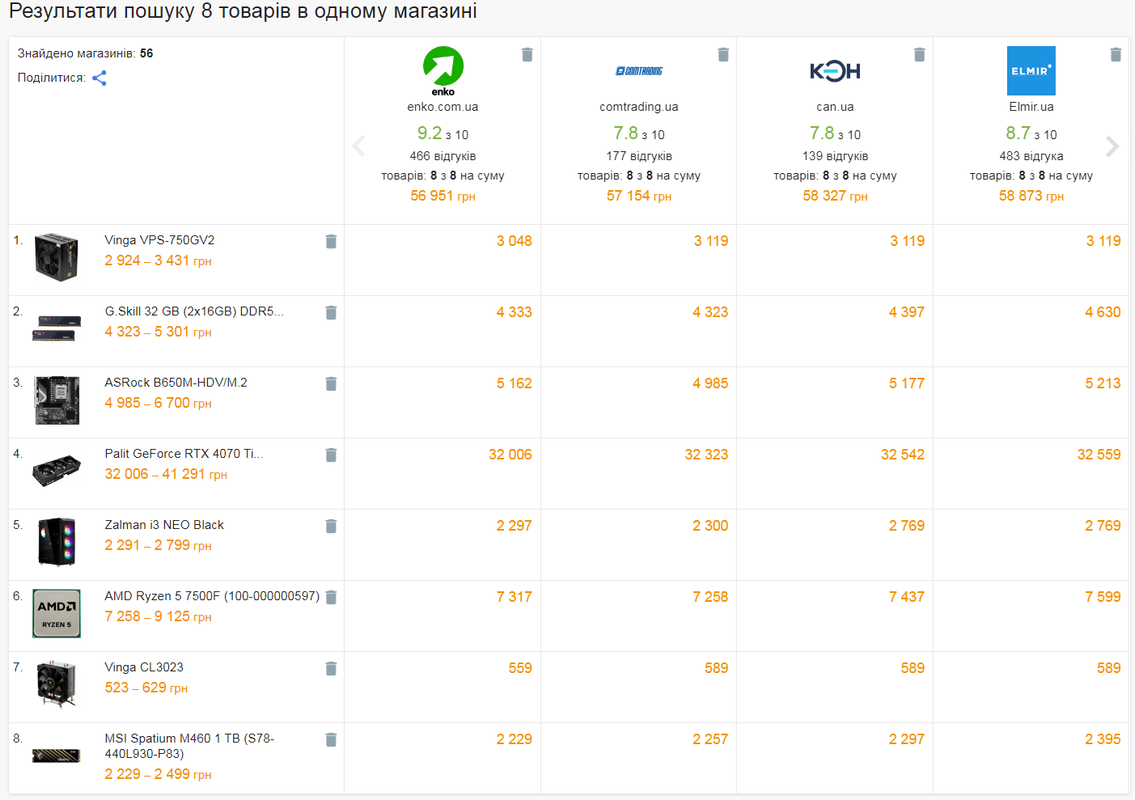The image size is (1135, 800).
Task: Remove AMD Ryzen 5 7500F via trash icon
Action: (331, 597)
